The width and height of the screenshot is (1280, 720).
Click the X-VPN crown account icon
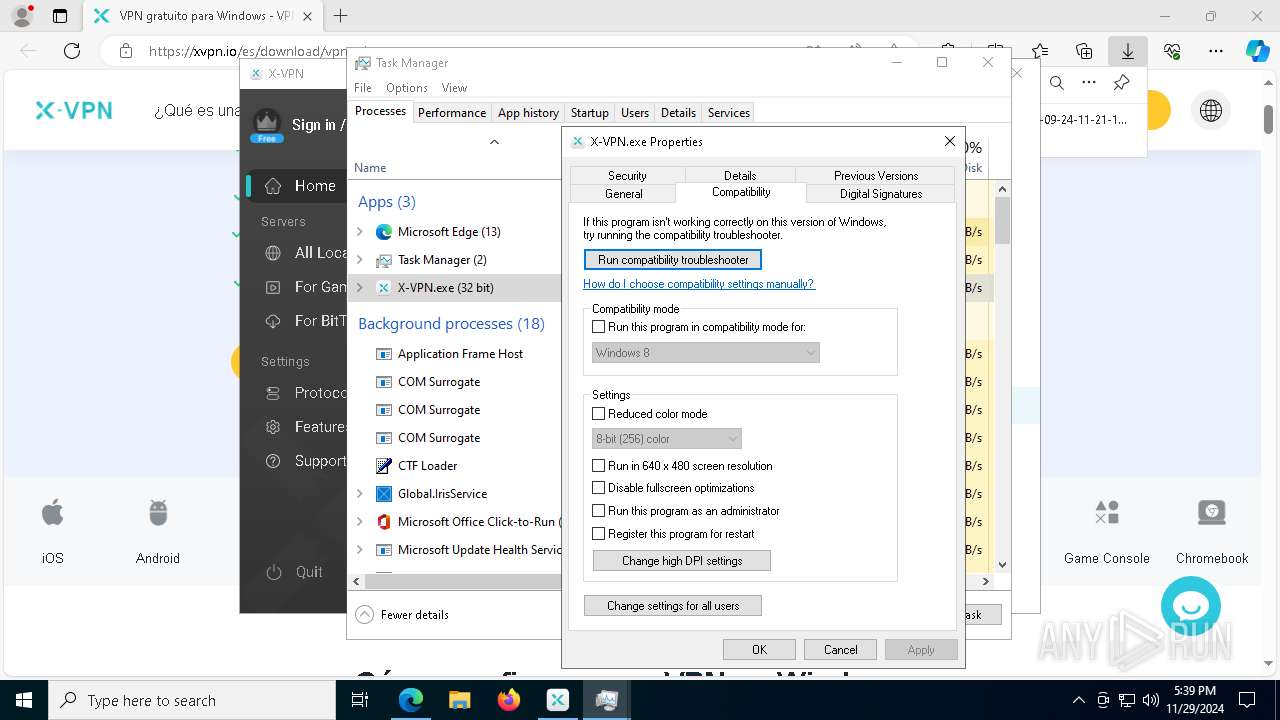click(266, 125)
